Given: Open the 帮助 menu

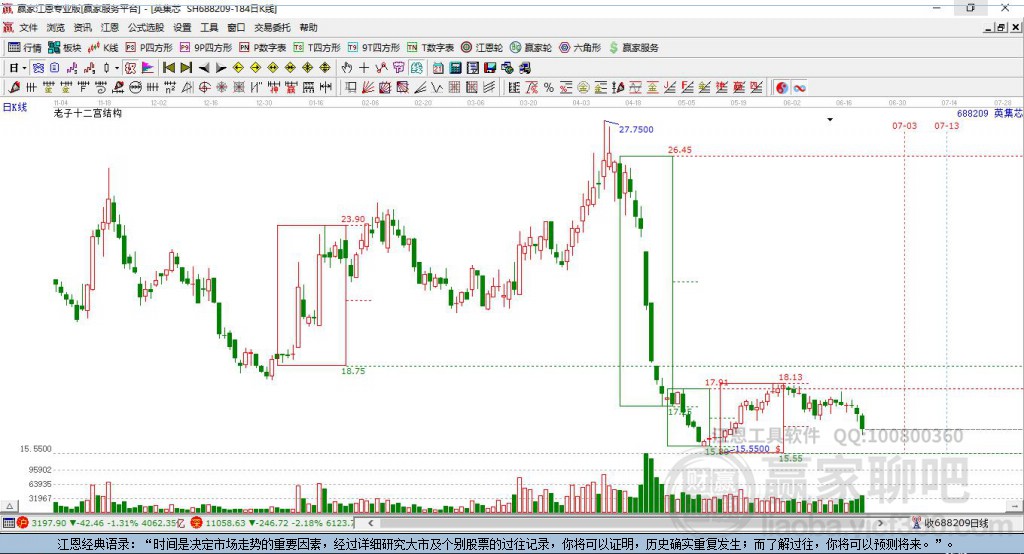Looking at the screenshot, I should (308, 27).
